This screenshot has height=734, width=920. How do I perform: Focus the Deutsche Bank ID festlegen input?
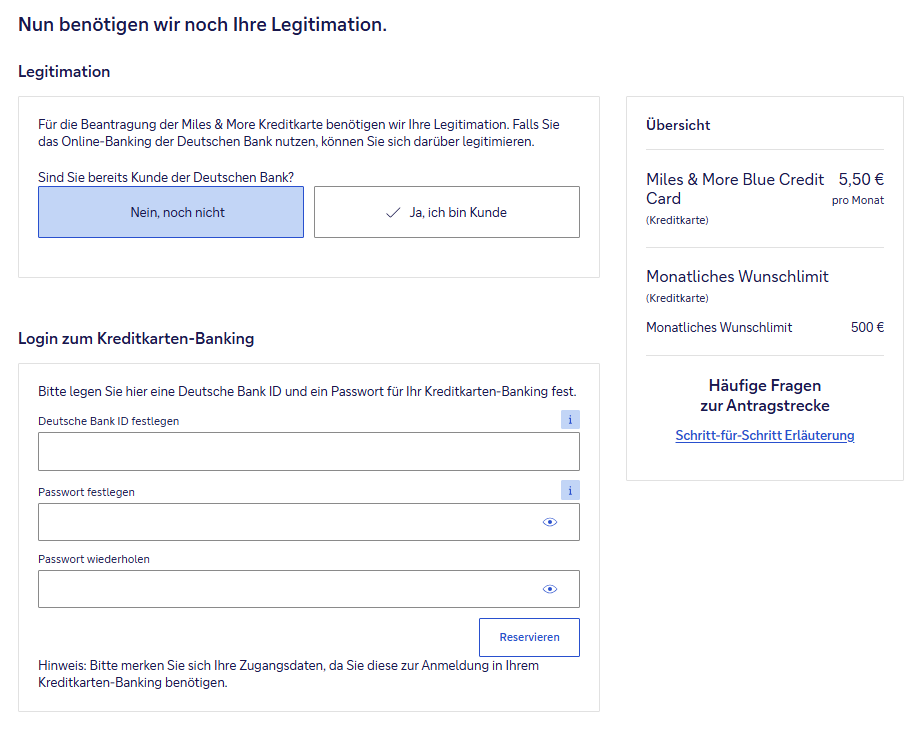pos(308,451)
